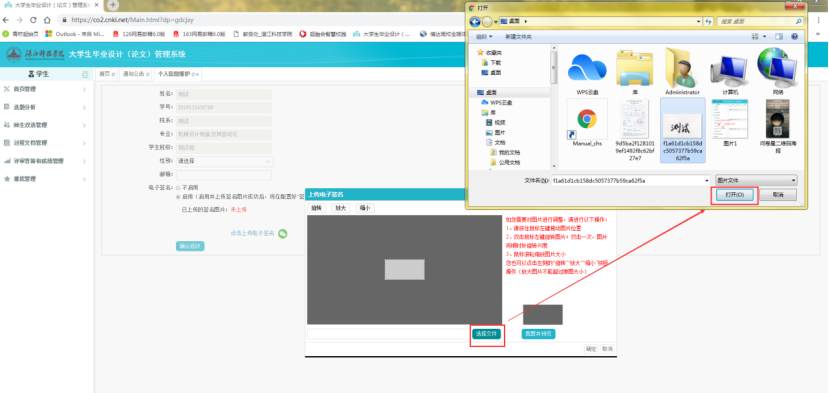Select the 不启用 radio button
Image resolution: width=829 pixels, height=393 pixels.
pyautogui.click(x=178, y=187)
